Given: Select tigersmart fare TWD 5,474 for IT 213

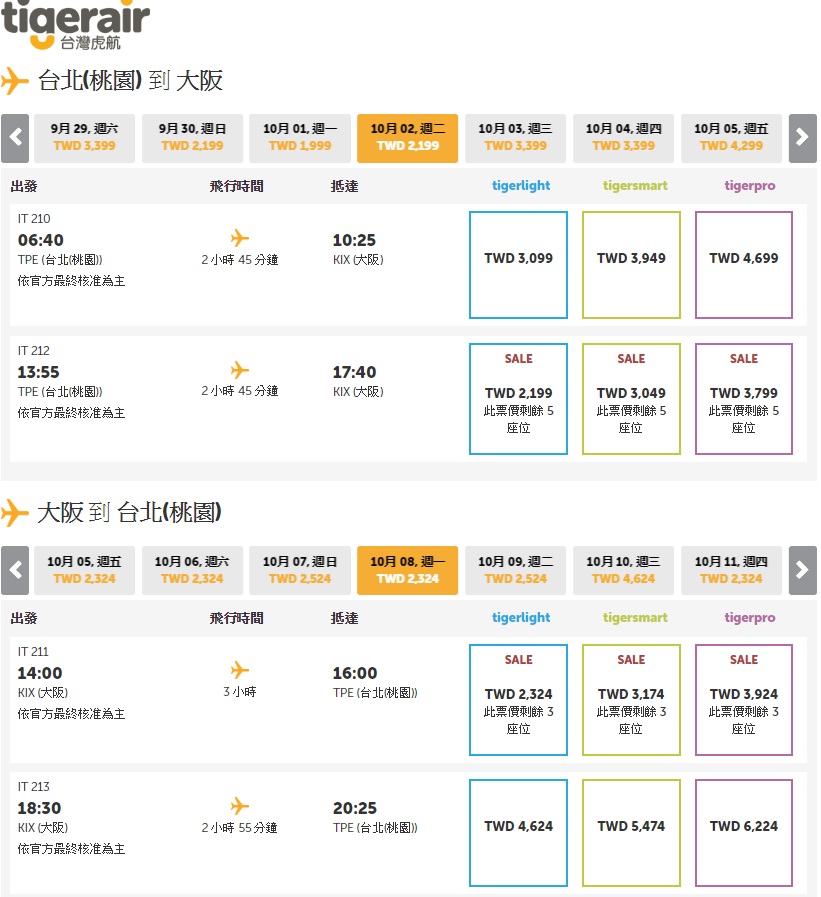Looking at the screenshot, I should [631, 833].
